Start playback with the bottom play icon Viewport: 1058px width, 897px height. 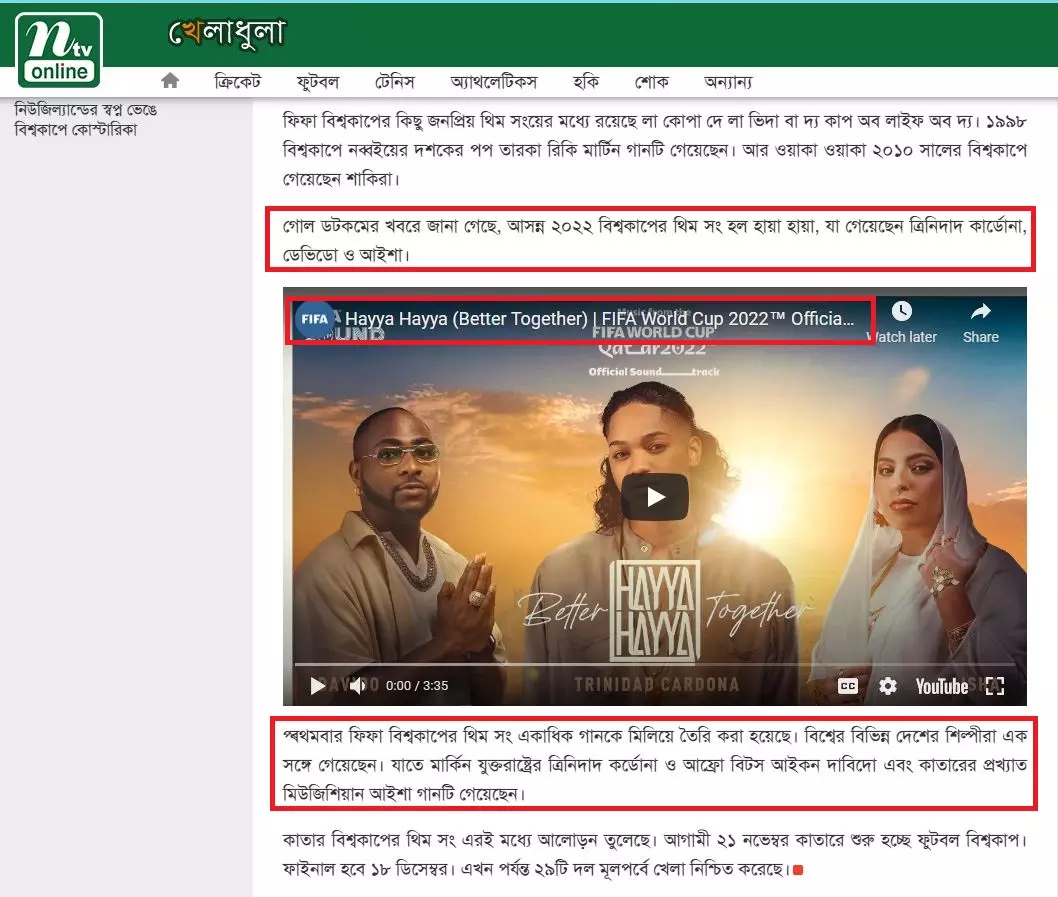pyautogui.click(x=317, y=686)
